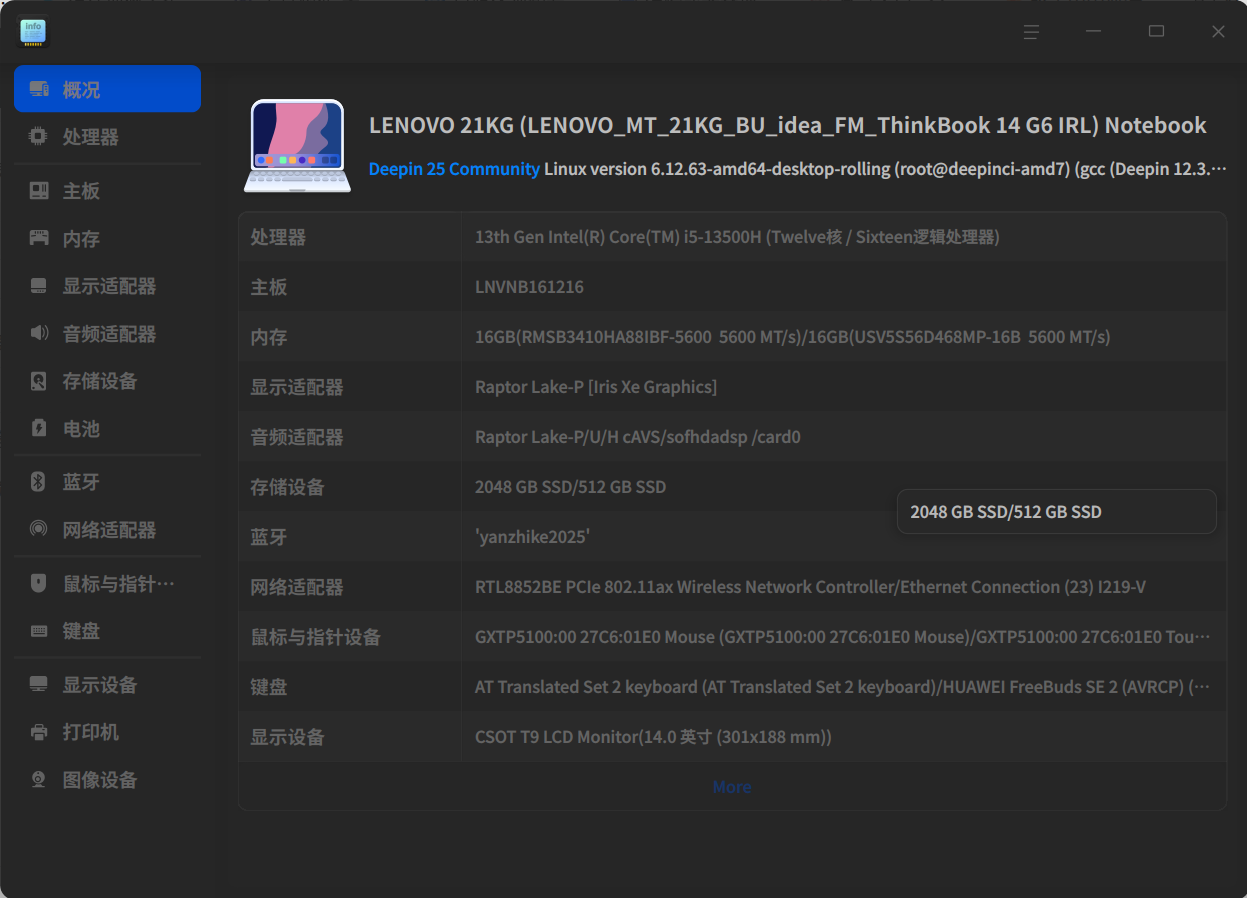Open the 图像设备 camera section
Image resolution: width=1247 pixels, height=898 pixels.
[107, 780]
